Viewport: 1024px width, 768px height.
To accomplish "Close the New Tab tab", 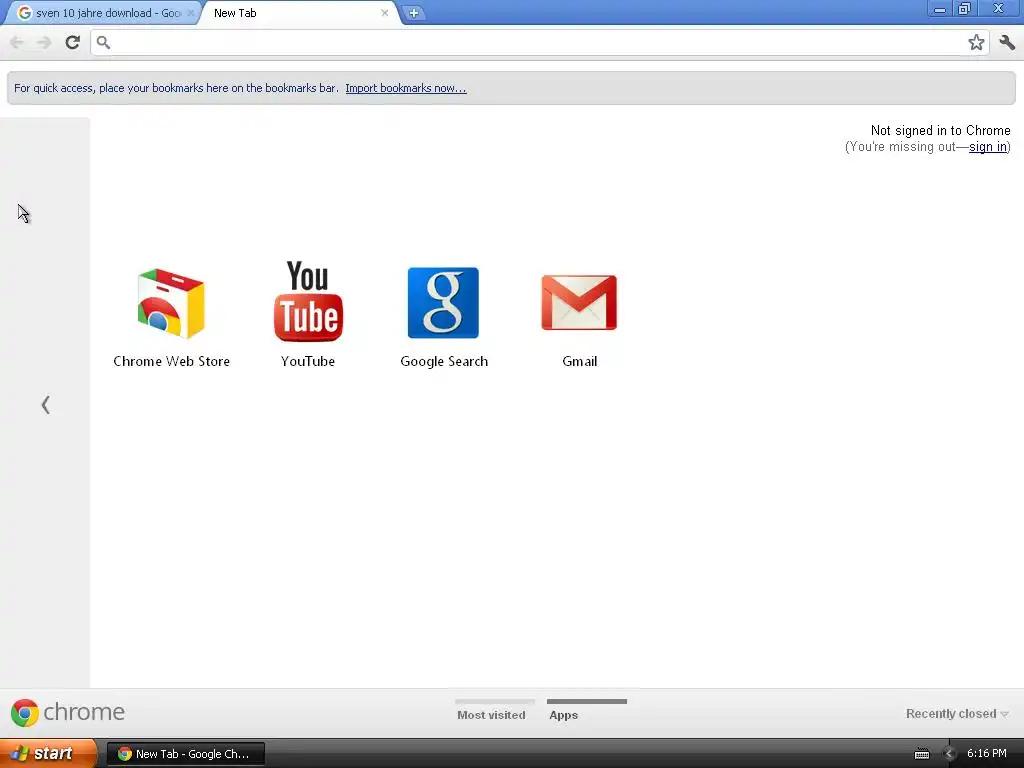I will [x=385, y=12].
